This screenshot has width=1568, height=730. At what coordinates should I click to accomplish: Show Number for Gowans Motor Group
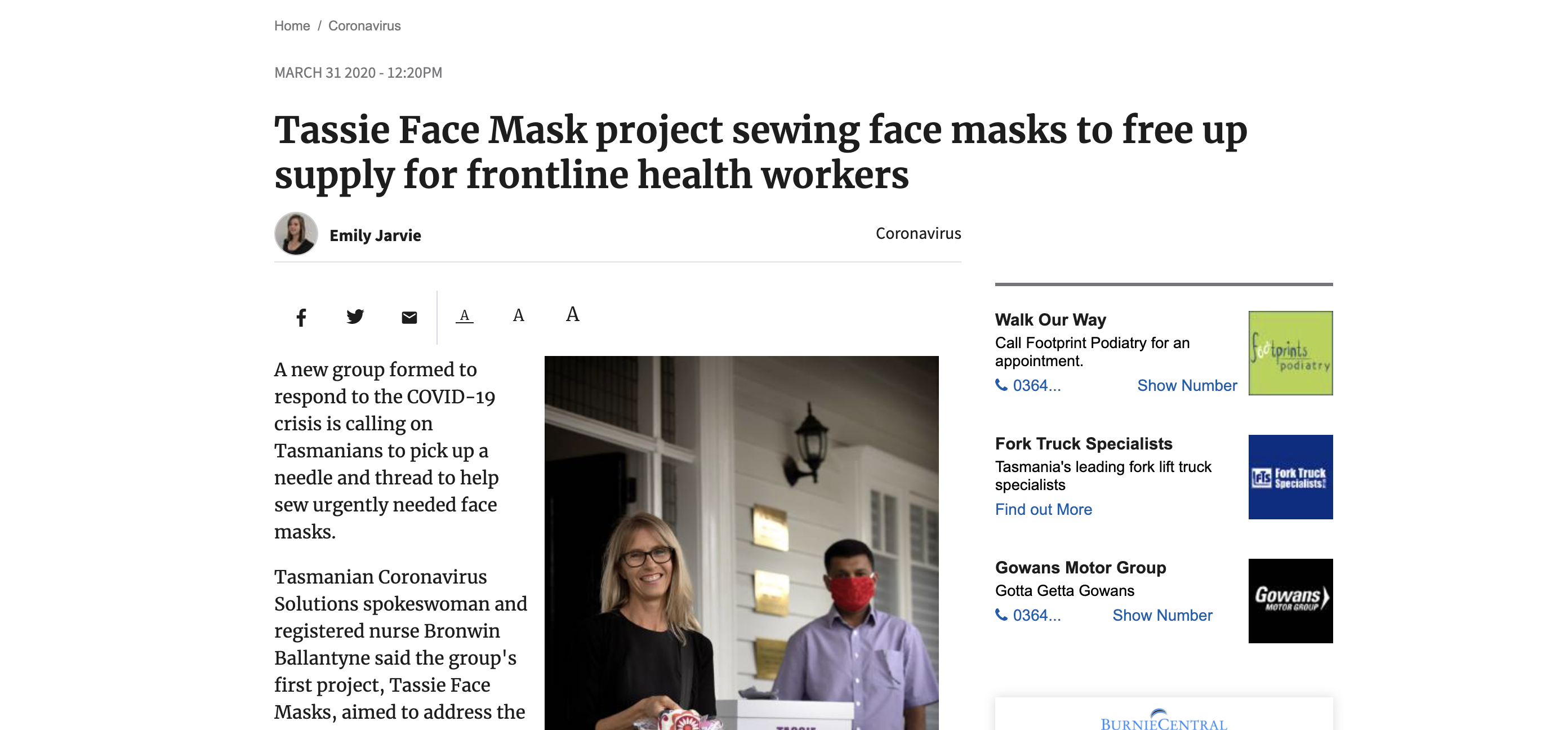(x=1162, y=615)
